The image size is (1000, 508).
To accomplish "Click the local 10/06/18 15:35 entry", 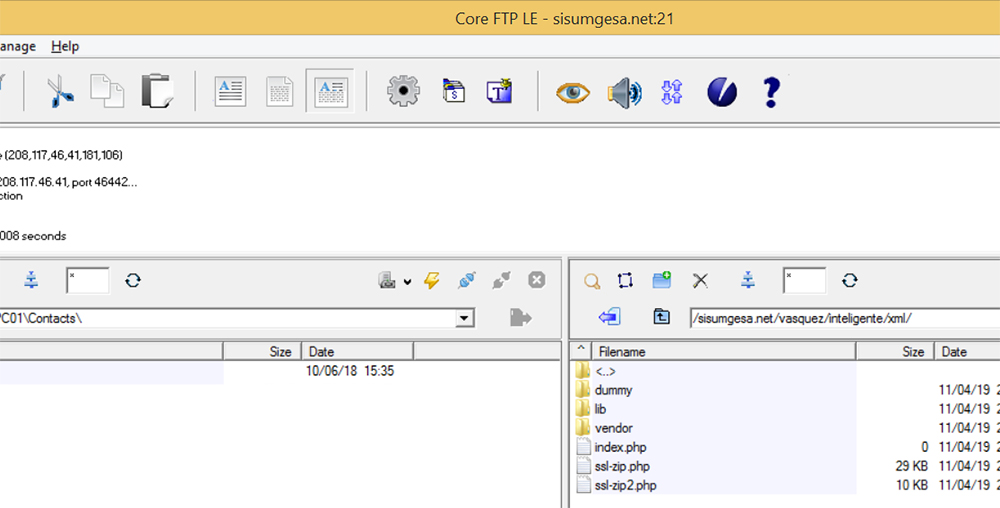I will click(x=349, y=371).
